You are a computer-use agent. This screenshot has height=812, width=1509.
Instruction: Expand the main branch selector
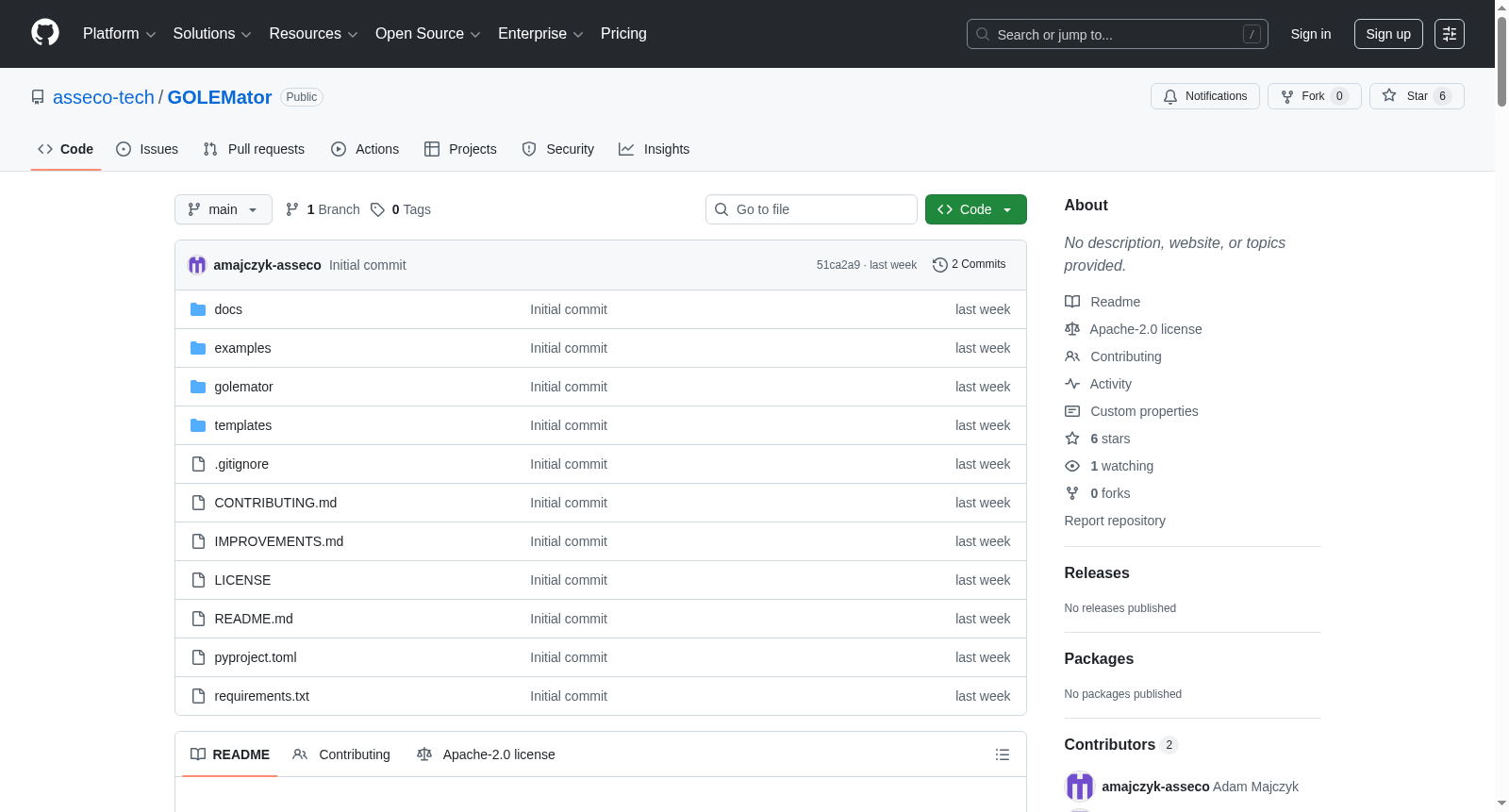[x=224, y=209]
